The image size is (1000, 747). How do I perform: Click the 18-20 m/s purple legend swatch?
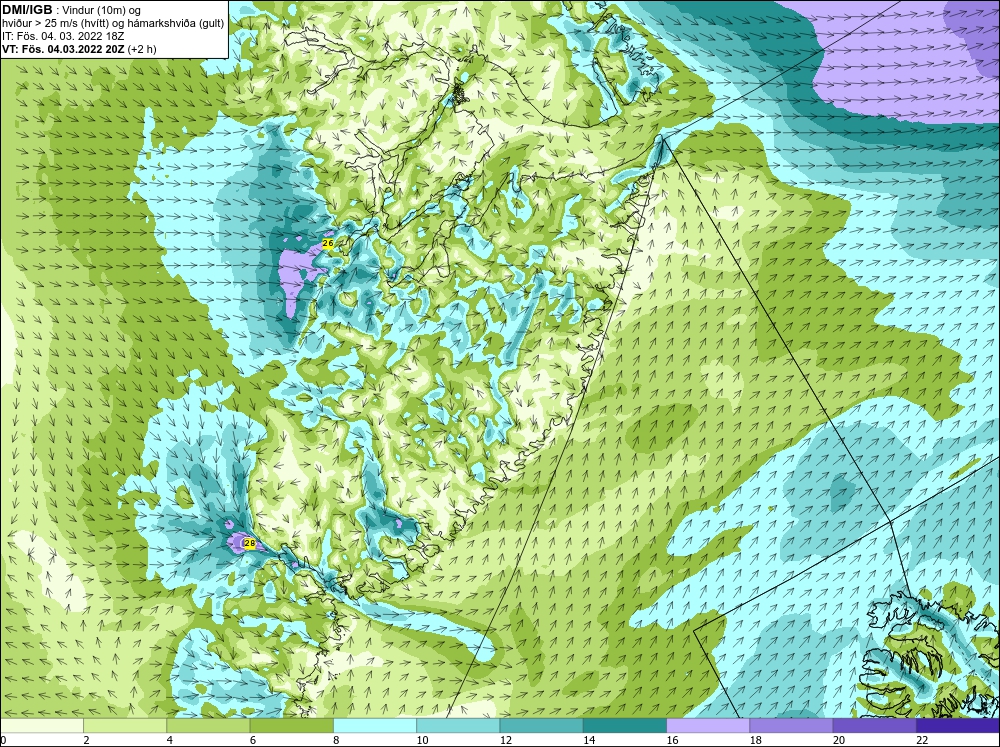(791, 725)
